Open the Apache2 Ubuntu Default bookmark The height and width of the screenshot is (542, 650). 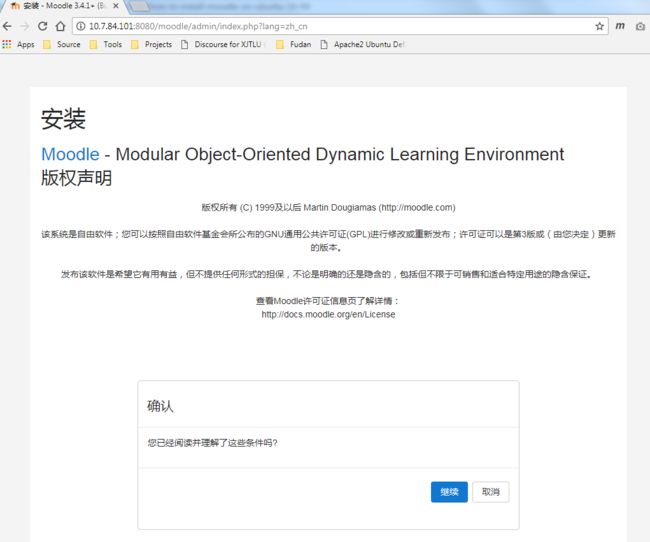pyautogui.click(x=362, y=44)
